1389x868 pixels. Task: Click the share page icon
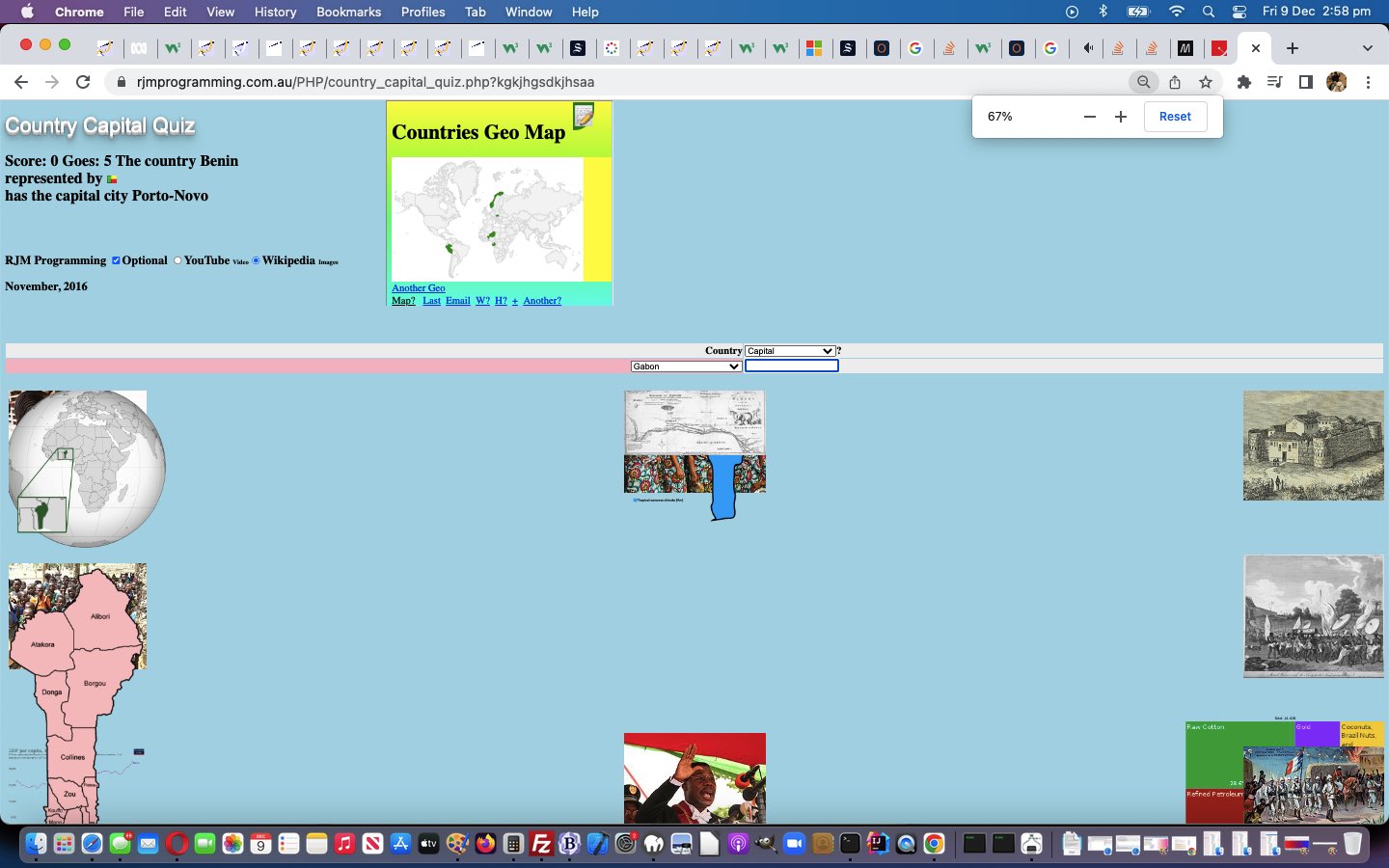(1175, 82)
